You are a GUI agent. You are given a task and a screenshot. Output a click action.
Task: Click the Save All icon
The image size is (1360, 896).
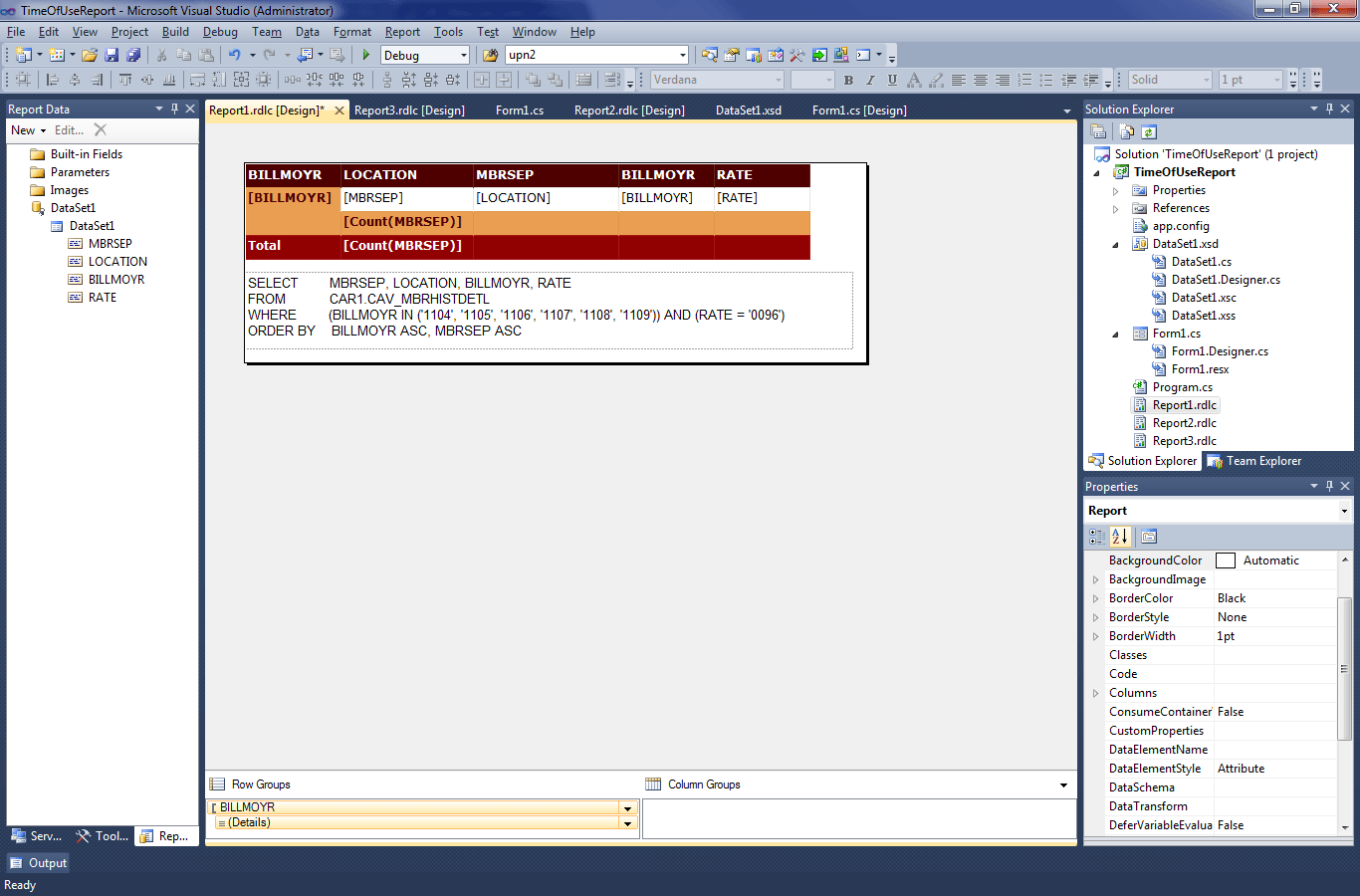133,56
